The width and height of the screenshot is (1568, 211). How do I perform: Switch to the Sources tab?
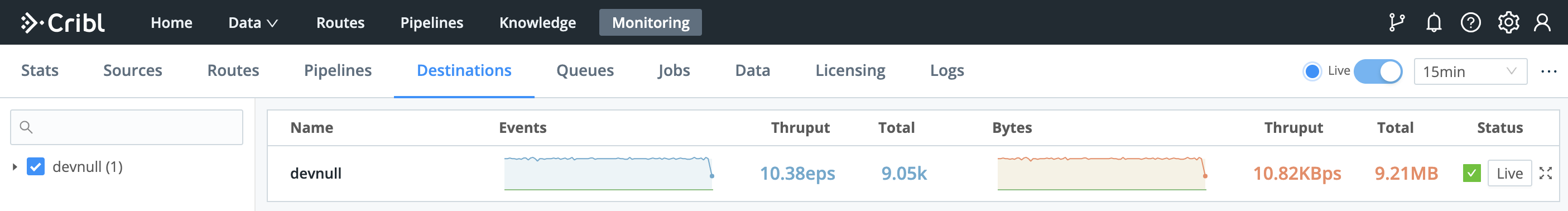133,70
